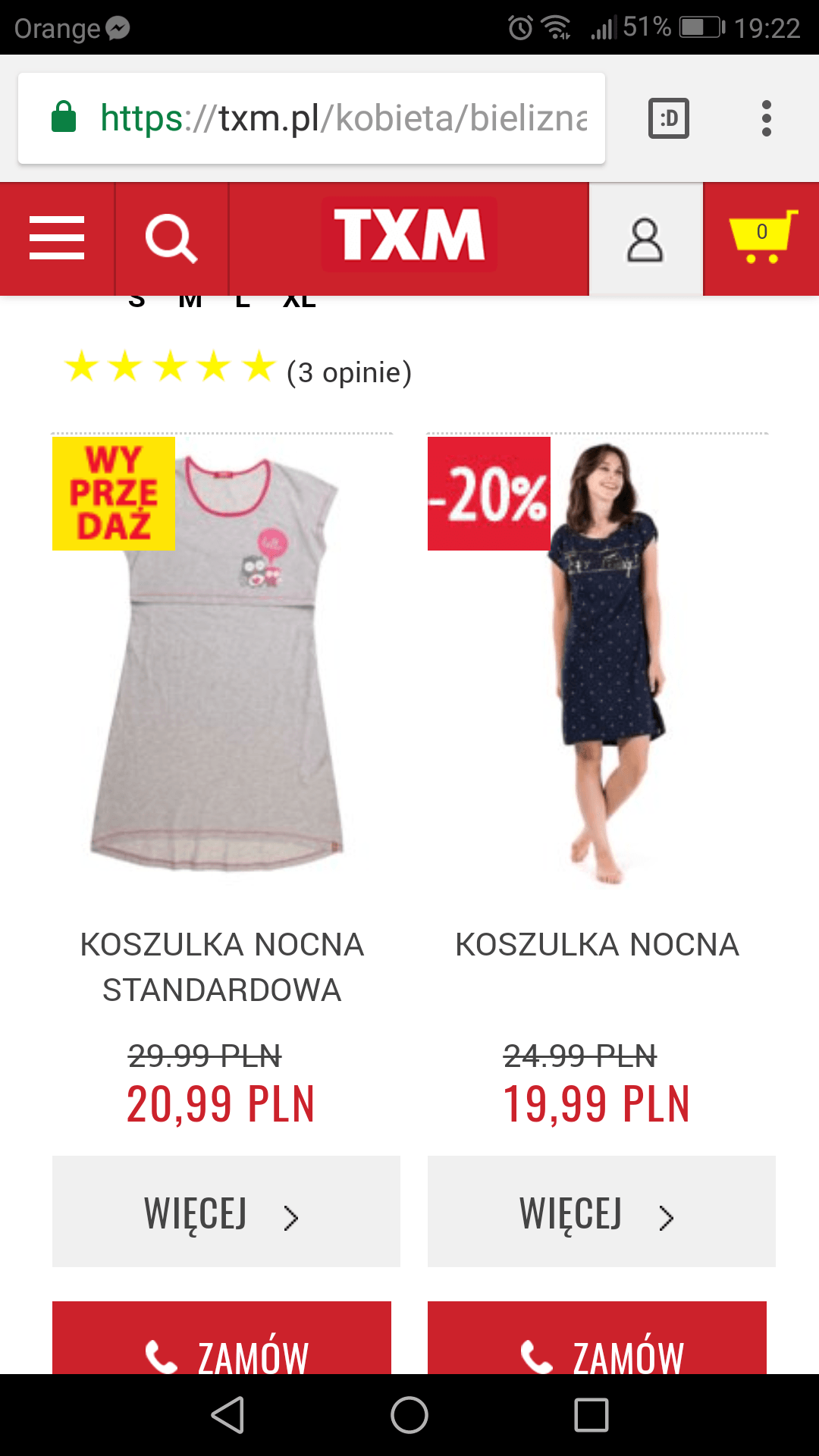The image size is (819, 1456).
Task: Click WIĘCEJ under Koszulka Nocna Standardowa
Action: click(226, 1212)
